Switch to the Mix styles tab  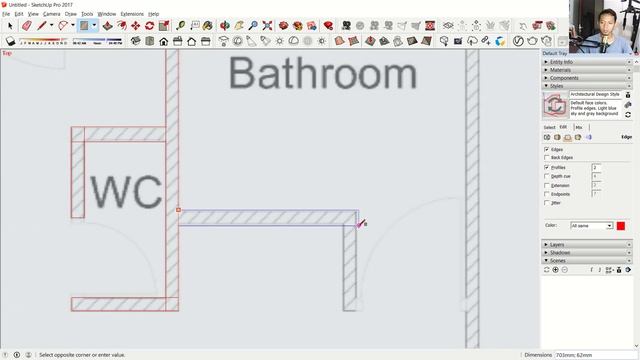click(579, 127)
